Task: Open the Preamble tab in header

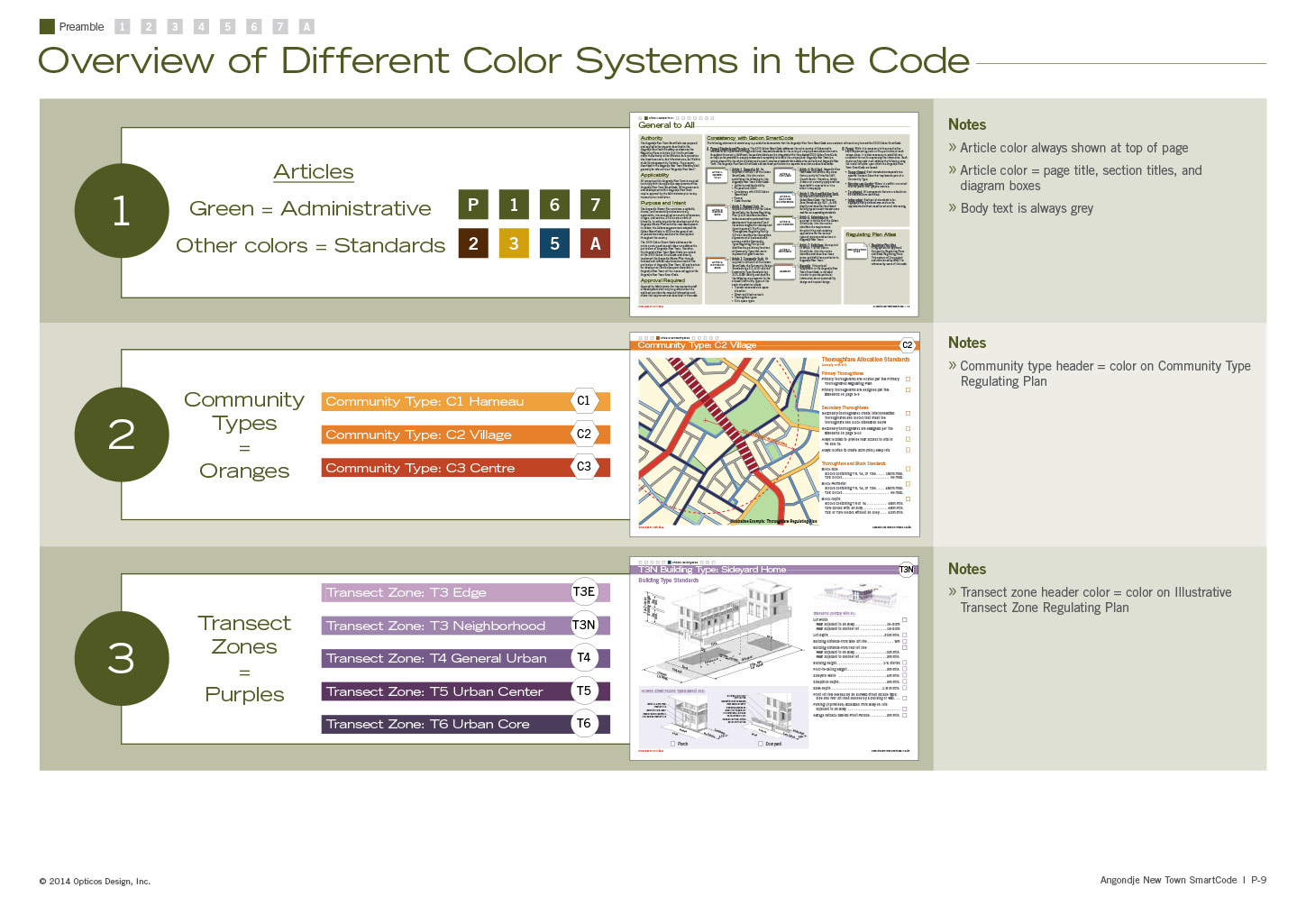Action: point(72,27)
